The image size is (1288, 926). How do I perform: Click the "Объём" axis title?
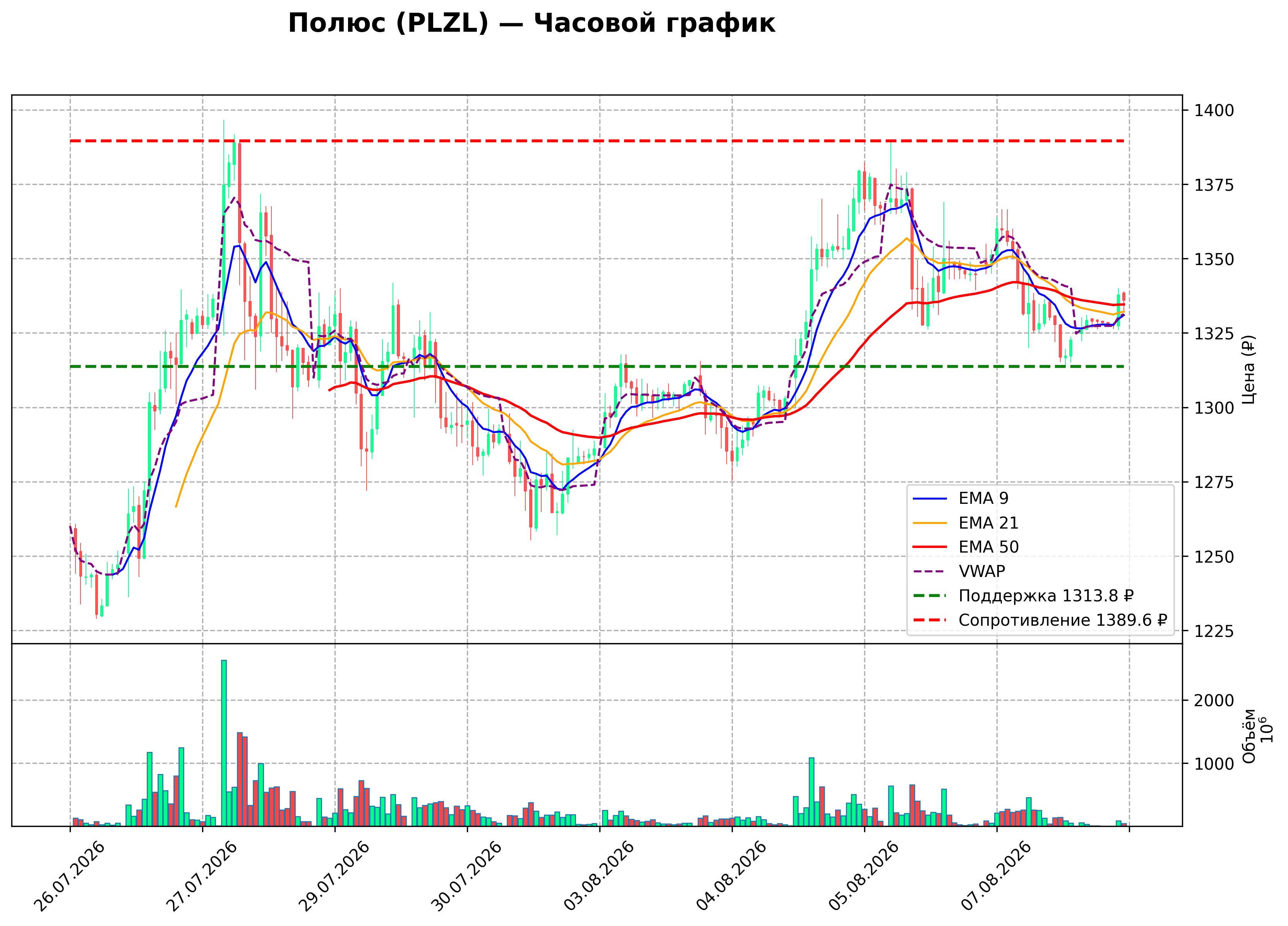(x=1248, y=736)
